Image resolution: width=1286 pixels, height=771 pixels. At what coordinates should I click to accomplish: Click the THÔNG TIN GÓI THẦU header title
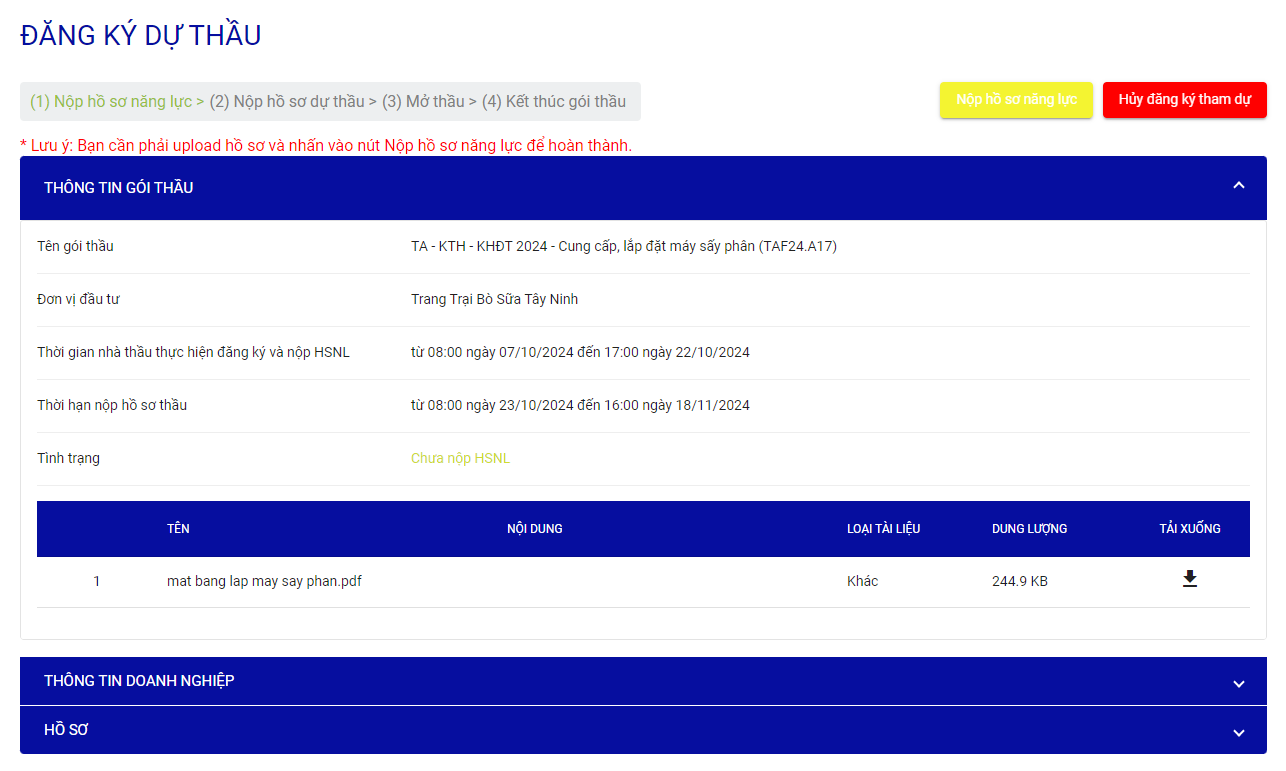[x=119, y=188]
